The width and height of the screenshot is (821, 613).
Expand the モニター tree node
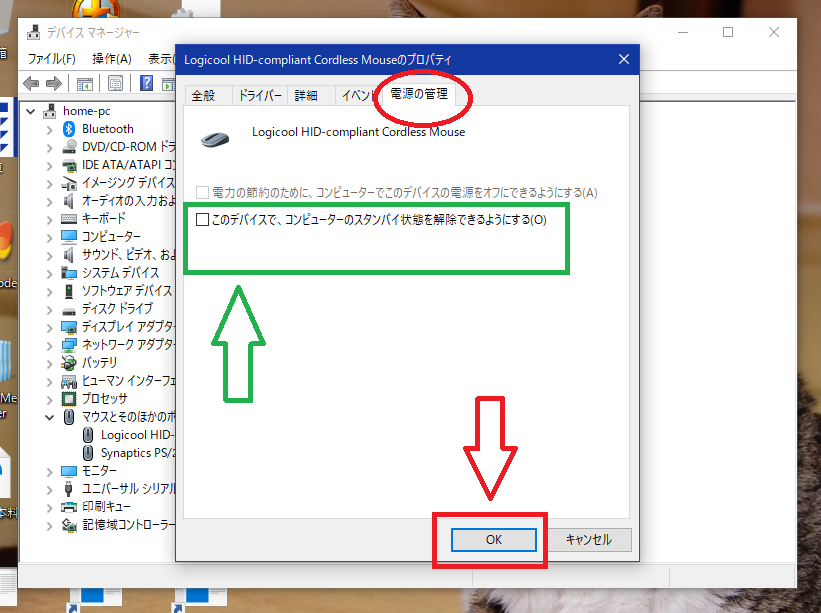tap(50, 472)
